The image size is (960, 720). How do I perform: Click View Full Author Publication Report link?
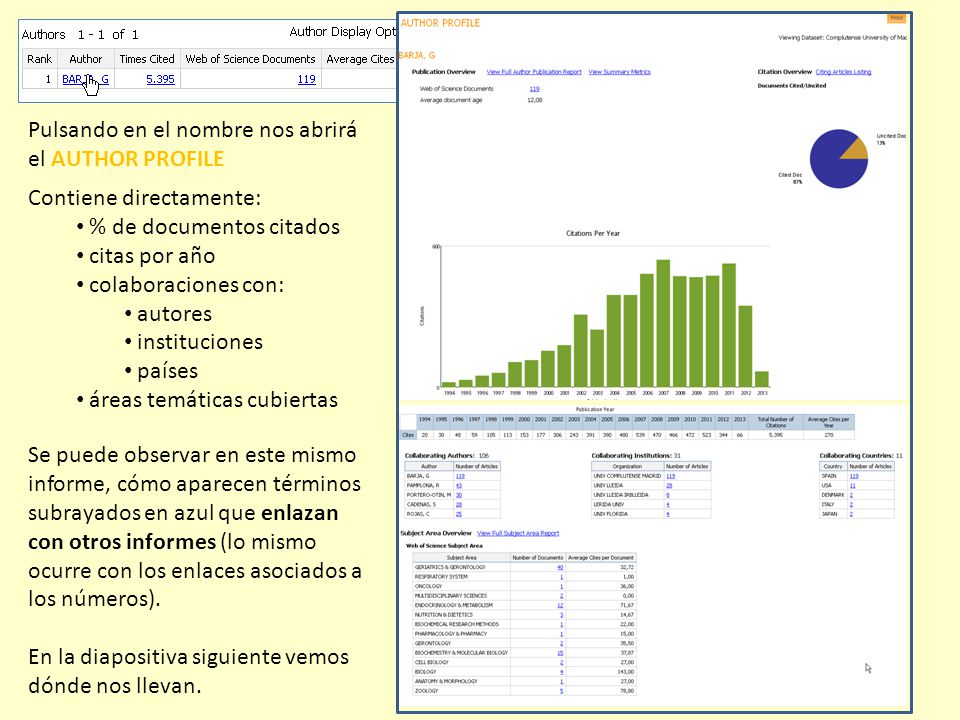[x=534, y=72]
